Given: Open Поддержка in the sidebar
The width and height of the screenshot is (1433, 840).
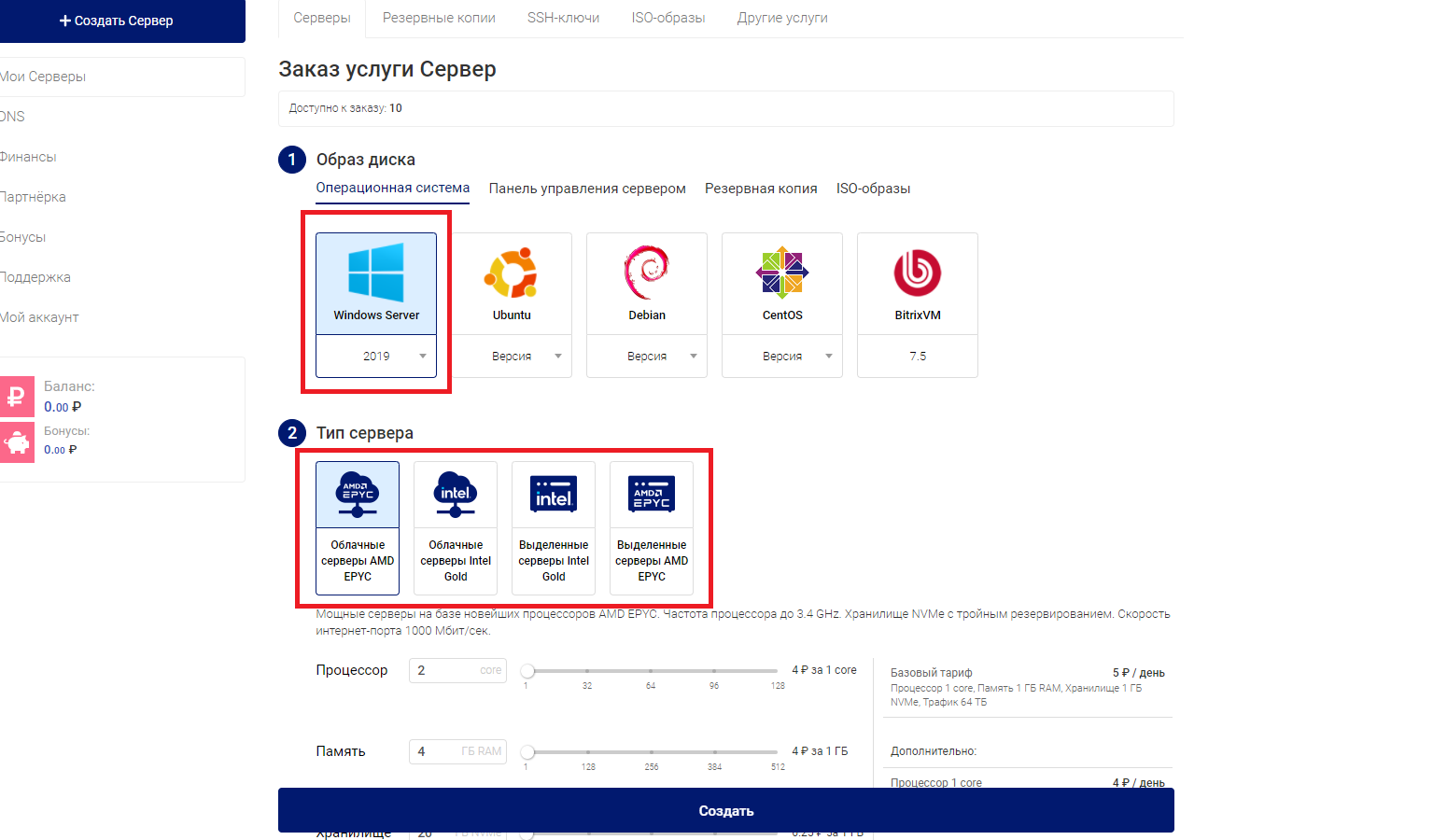Looking at the screenshot, I should point(35,277).
